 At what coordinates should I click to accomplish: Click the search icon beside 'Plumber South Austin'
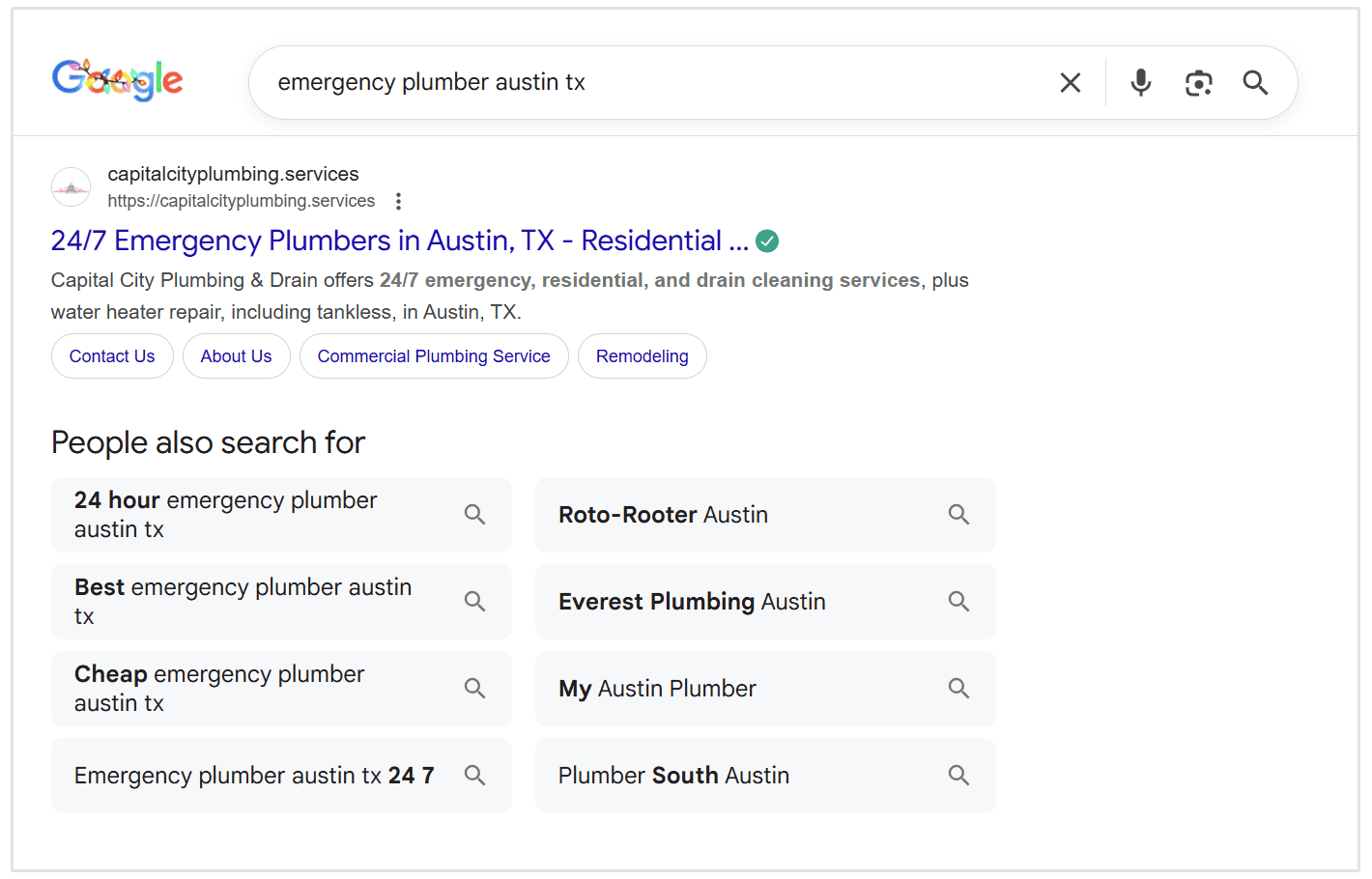tap(958, 775)
